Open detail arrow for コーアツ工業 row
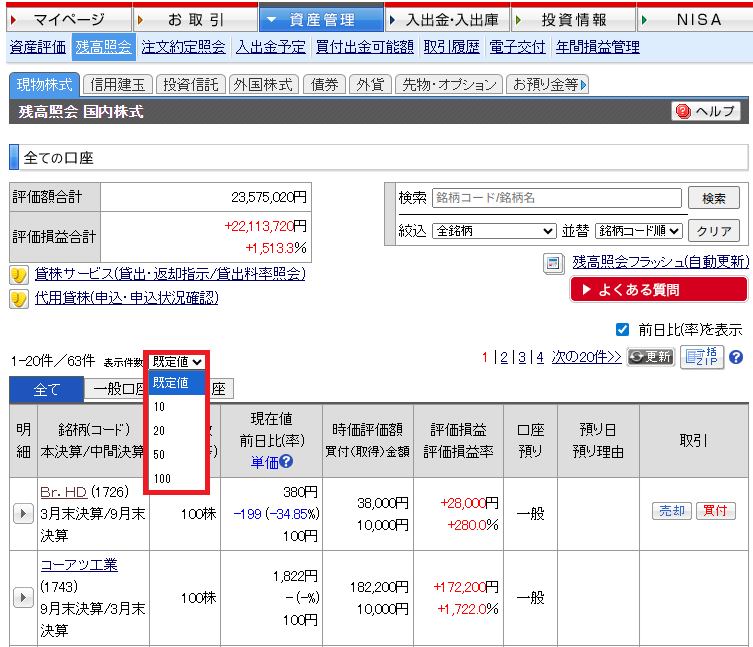 [x=23, y=597]
